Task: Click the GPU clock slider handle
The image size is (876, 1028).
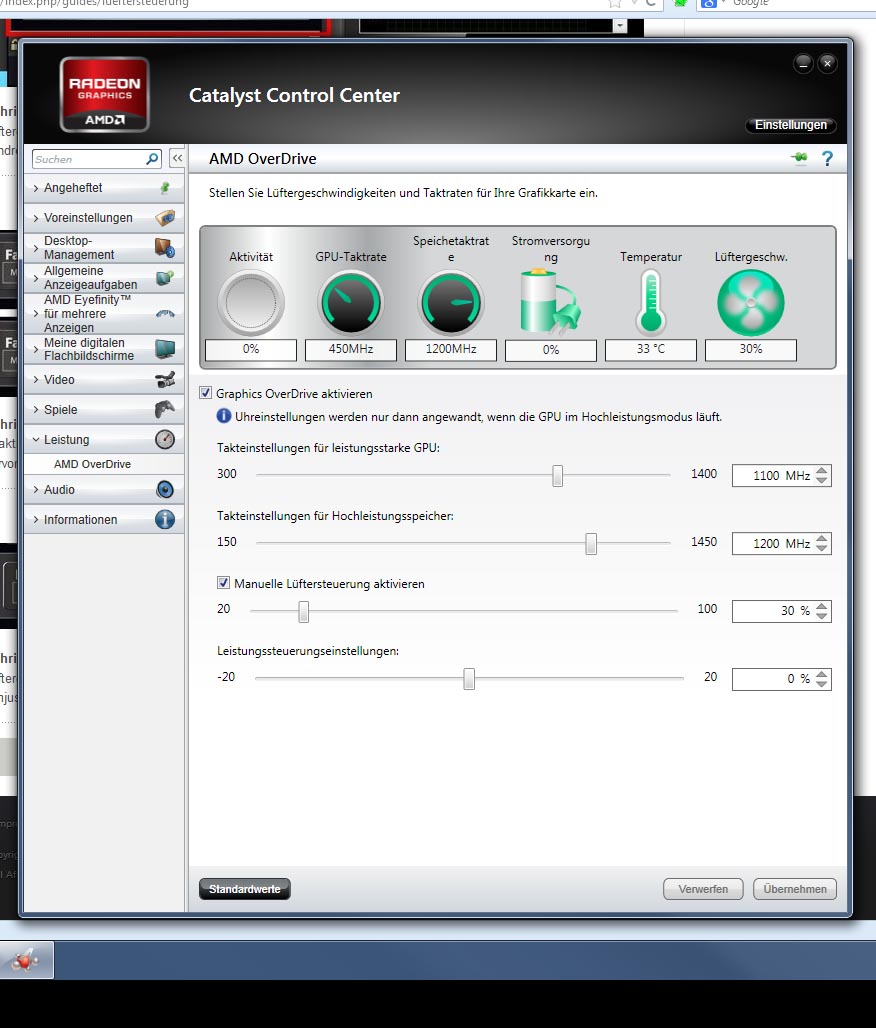Action: (557, 475)
